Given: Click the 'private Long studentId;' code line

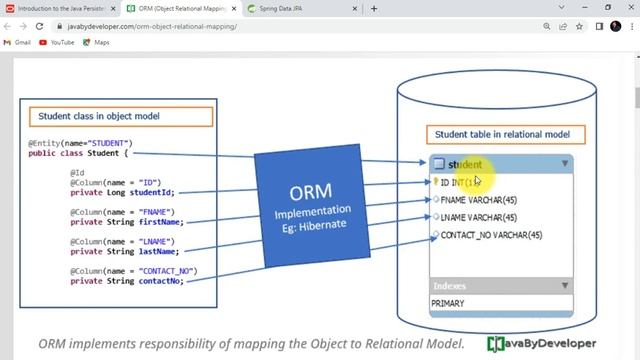Looking at the screenshot, I should 122,192.
